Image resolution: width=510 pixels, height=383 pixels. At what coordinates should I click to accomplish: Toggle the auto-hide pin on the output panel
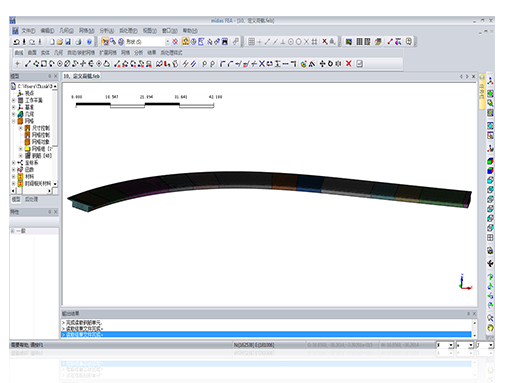468,314
